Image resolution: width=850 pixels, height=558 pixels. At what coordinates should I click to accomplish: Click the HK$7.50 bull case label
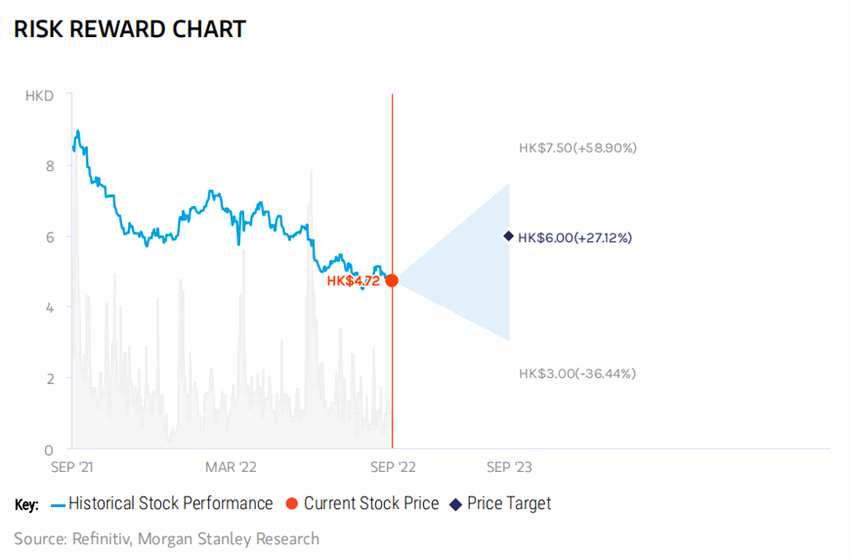(x=578, y=147)
